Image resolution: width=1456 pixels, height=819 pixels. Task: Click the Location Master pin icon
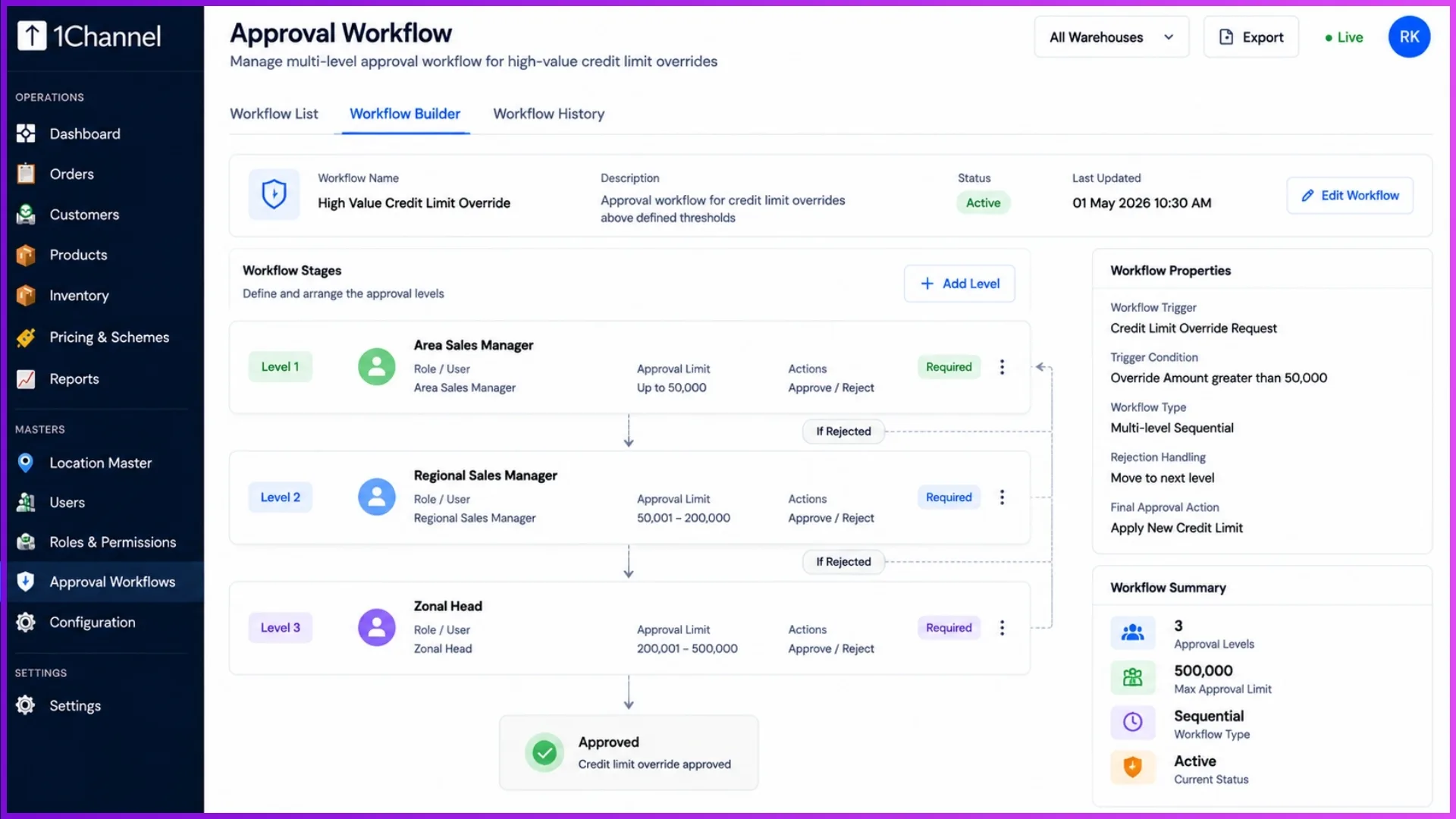[26, 463]
